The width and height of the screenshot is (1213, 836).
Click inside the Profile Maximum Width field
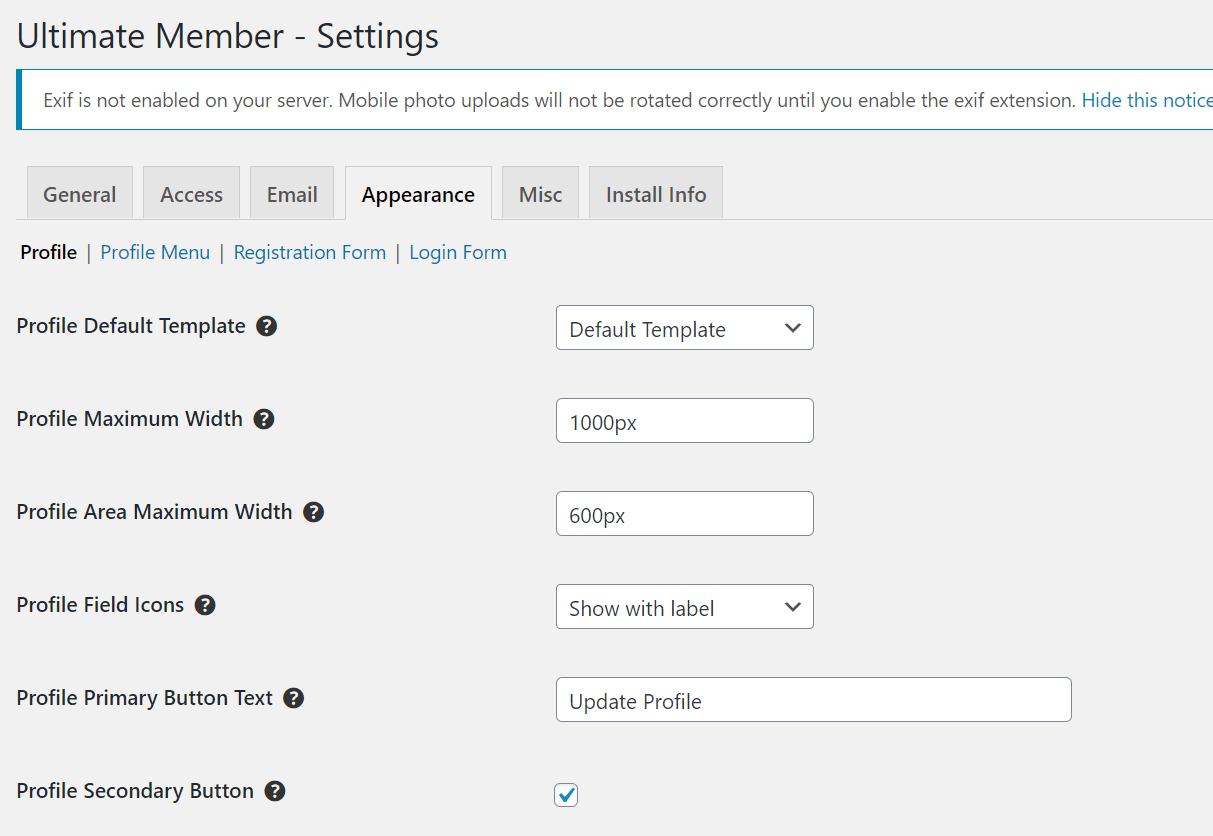coord(684,420)
